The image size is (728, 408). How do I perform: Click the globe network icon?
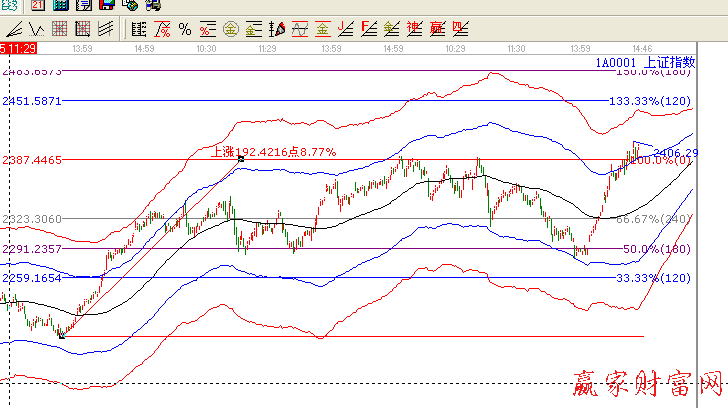(x=130, y=6)
